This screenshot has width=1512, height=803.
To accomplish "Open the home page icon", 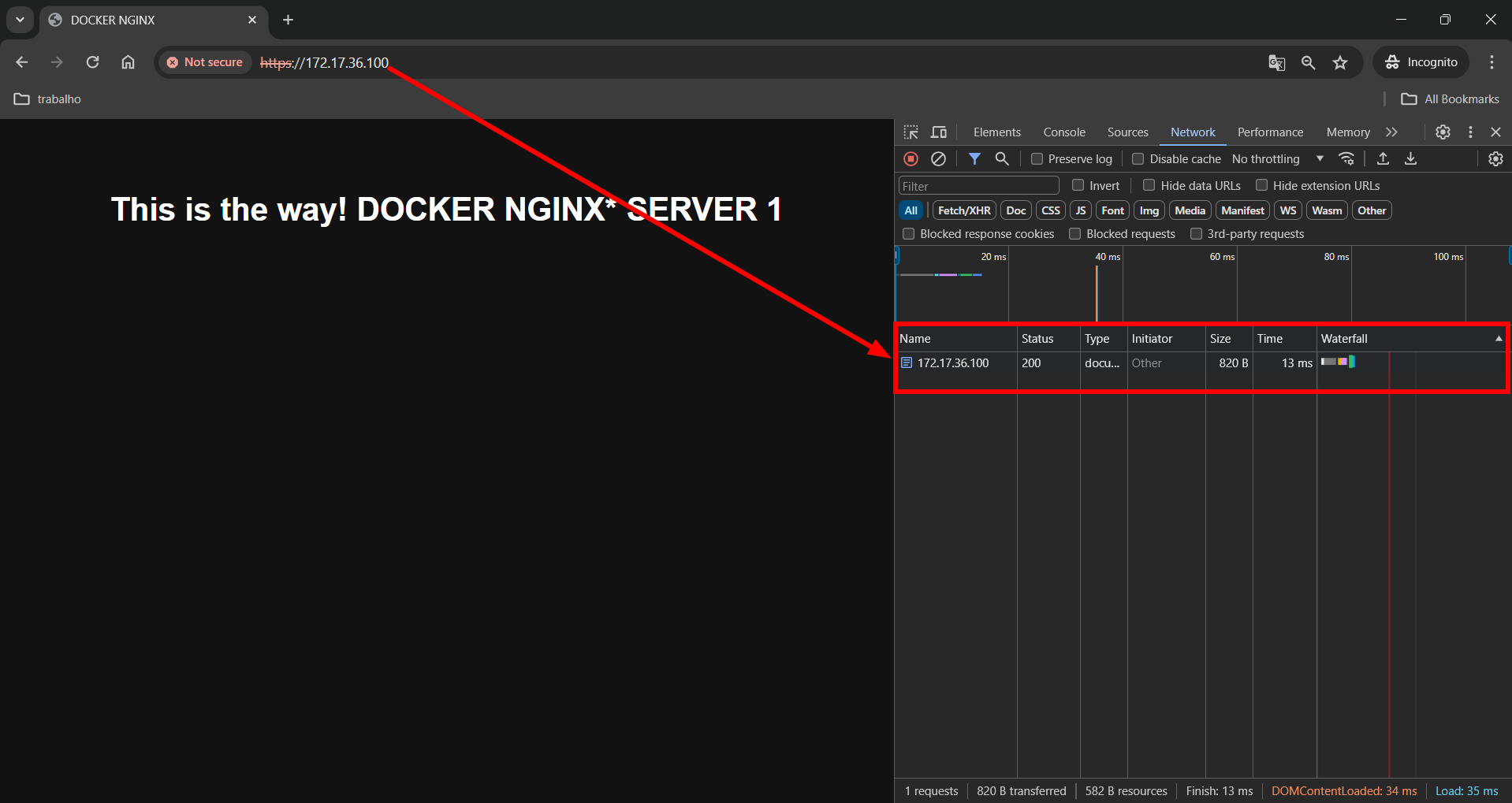I will point(128,62).
